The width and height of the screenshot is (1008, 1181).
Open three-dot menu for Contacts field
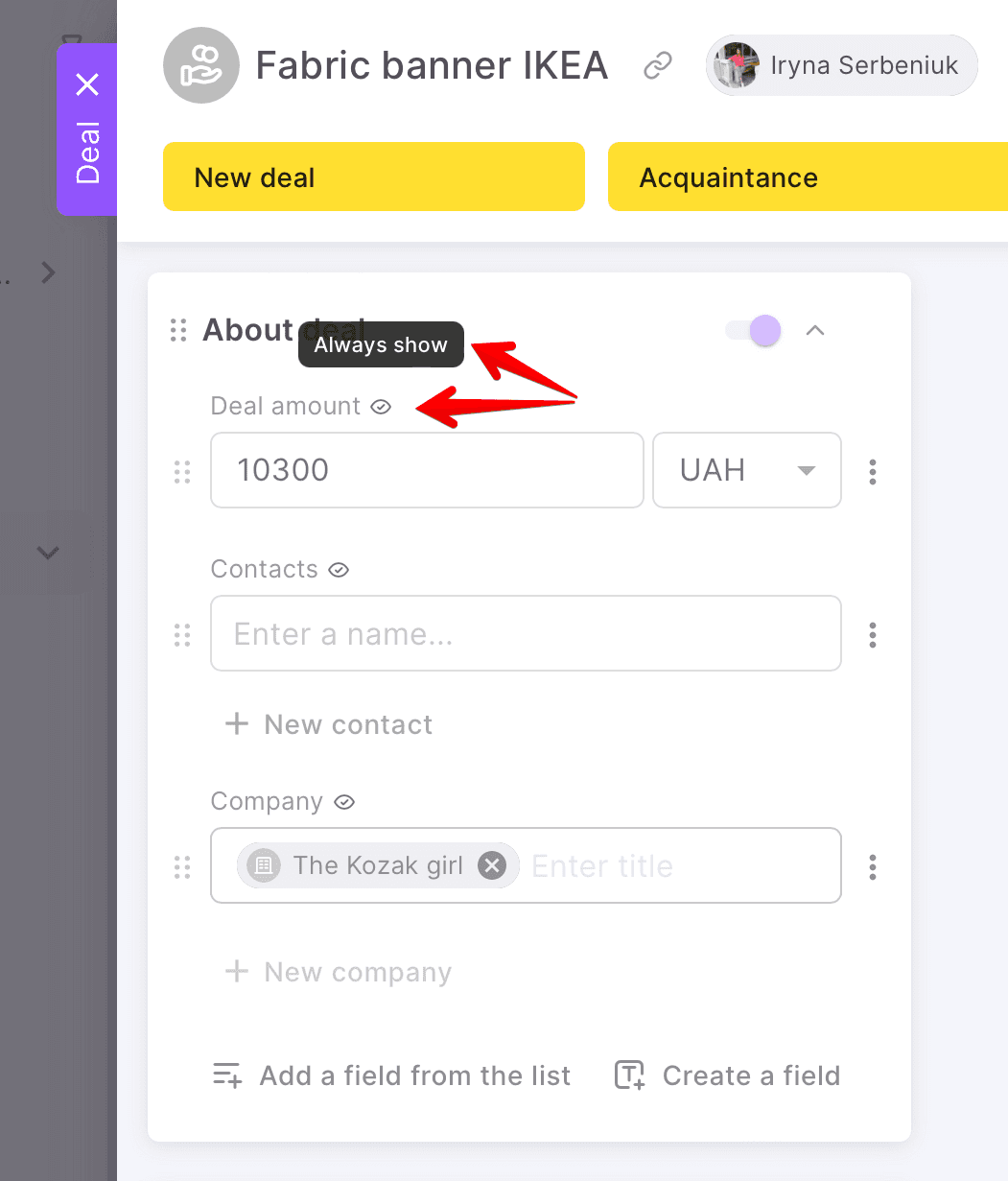click(872, 634)
